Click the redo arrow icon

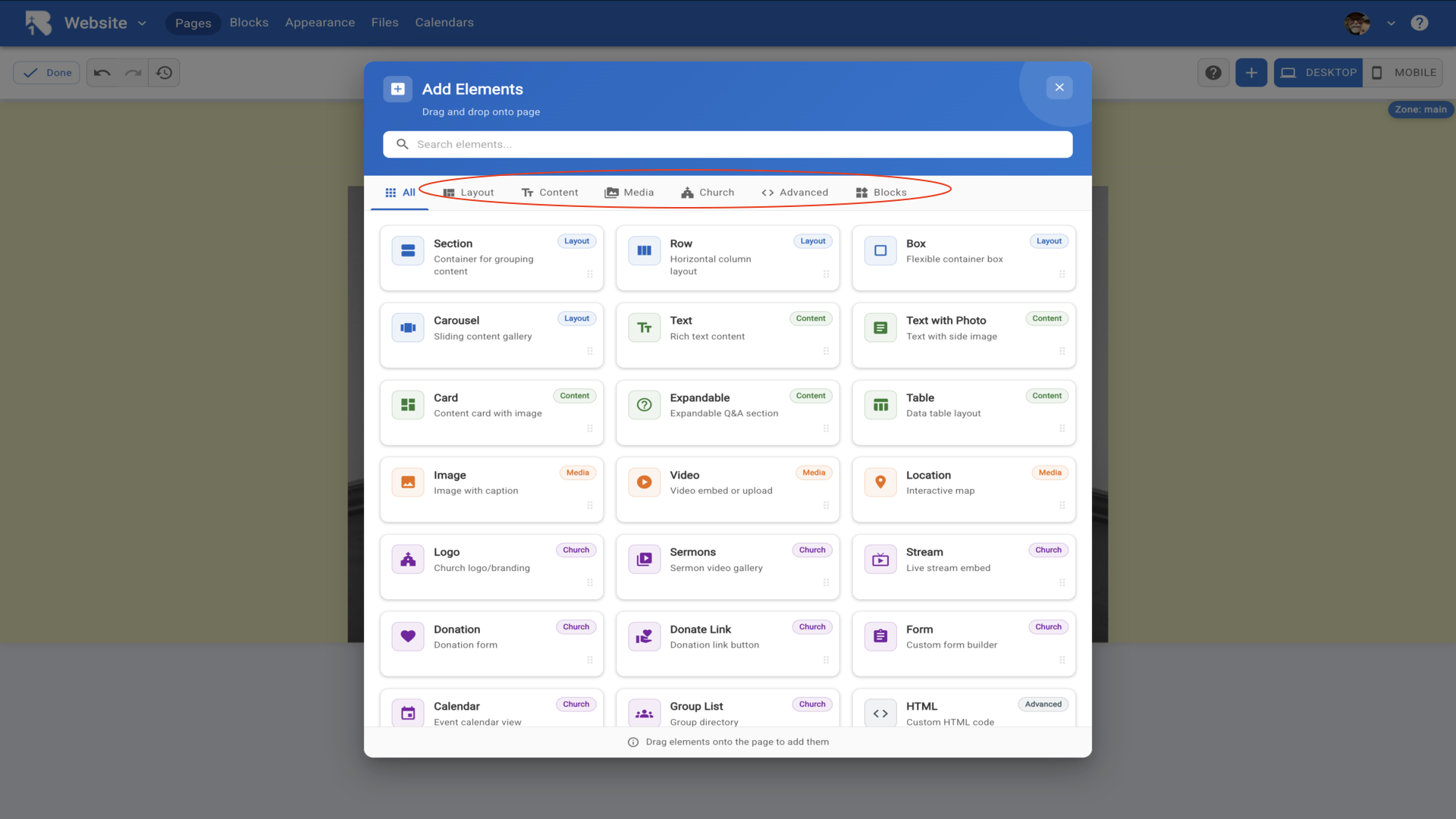133,73
